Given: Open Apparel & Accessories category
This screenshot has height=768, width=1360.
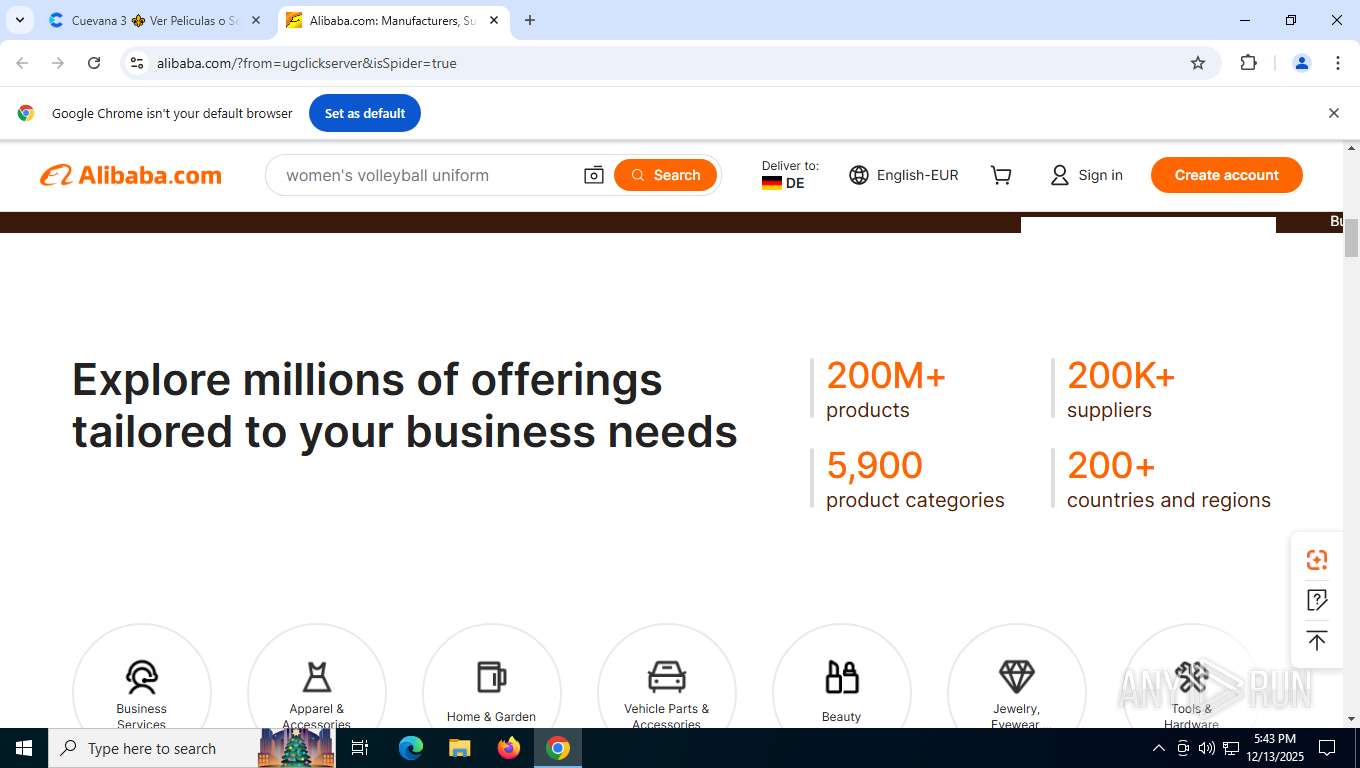Looking at the screenshot, I should 317,692.
